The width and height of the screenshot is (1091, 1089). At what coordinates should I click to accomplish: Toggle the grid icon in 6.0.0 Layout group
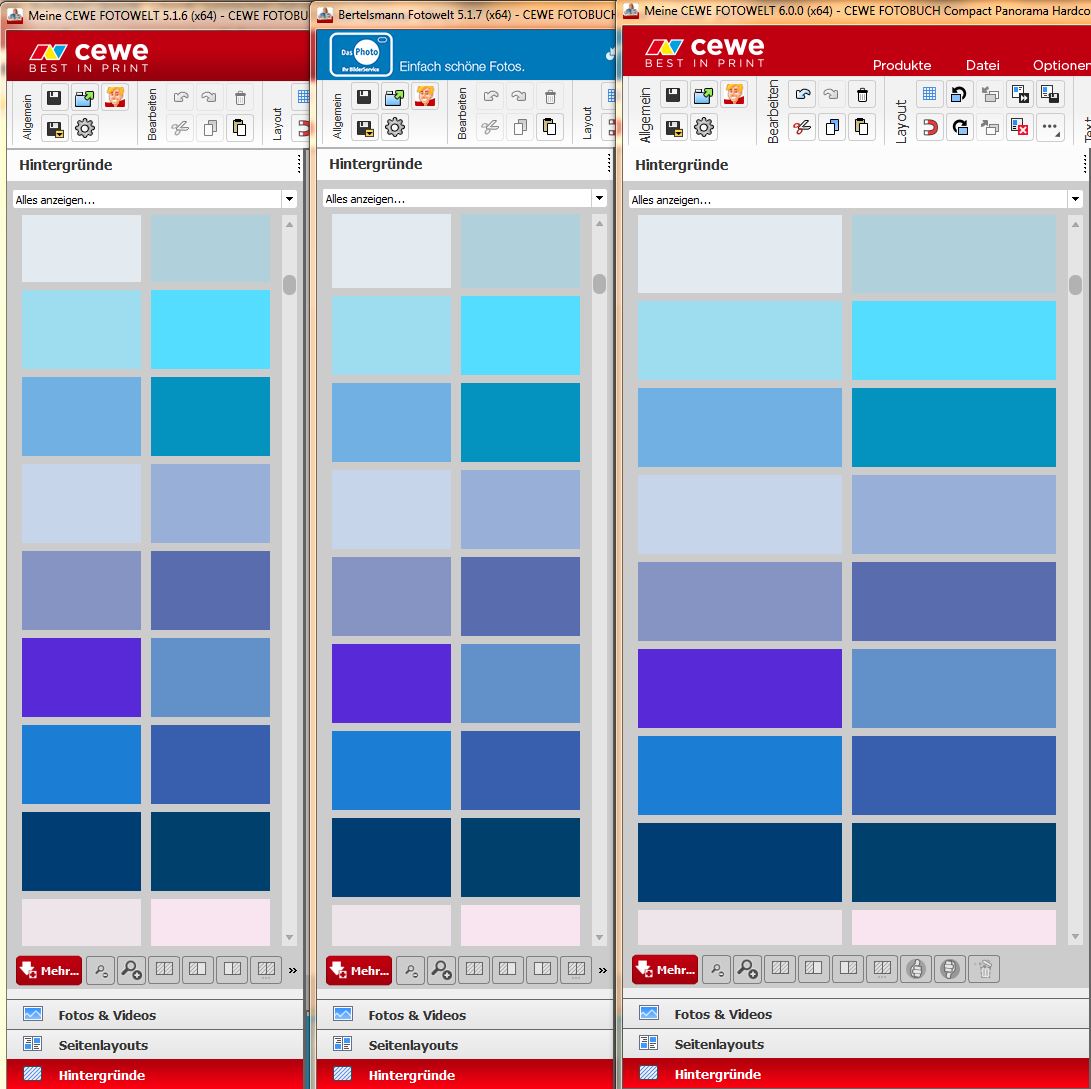(929, 94)
